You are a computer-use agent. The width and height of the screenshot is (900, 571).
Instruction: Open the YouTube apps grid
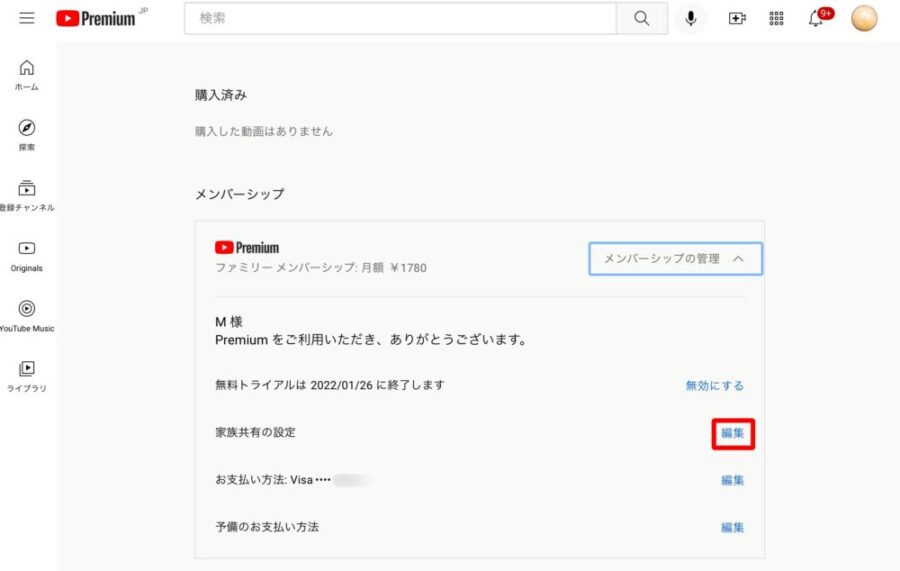coord(776,18)
